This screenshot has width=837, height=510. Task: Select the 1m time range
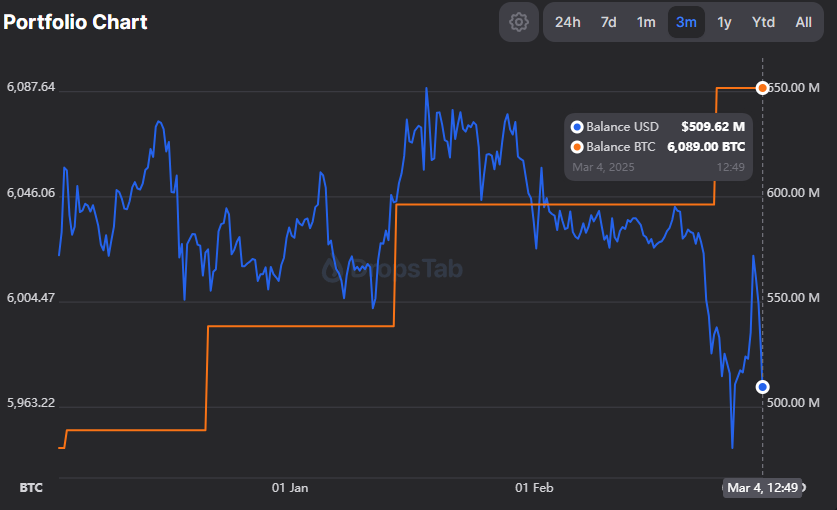coord(646,22)
